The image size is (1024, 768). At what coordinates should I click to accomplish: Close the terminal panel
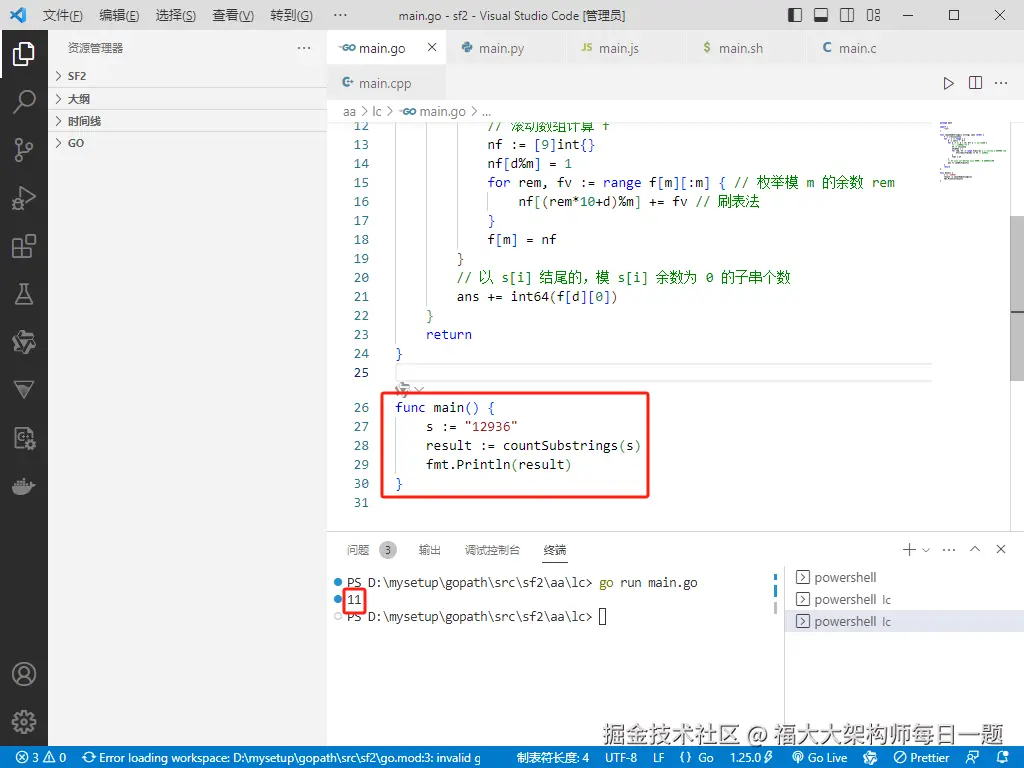(x=1000, y=549)
